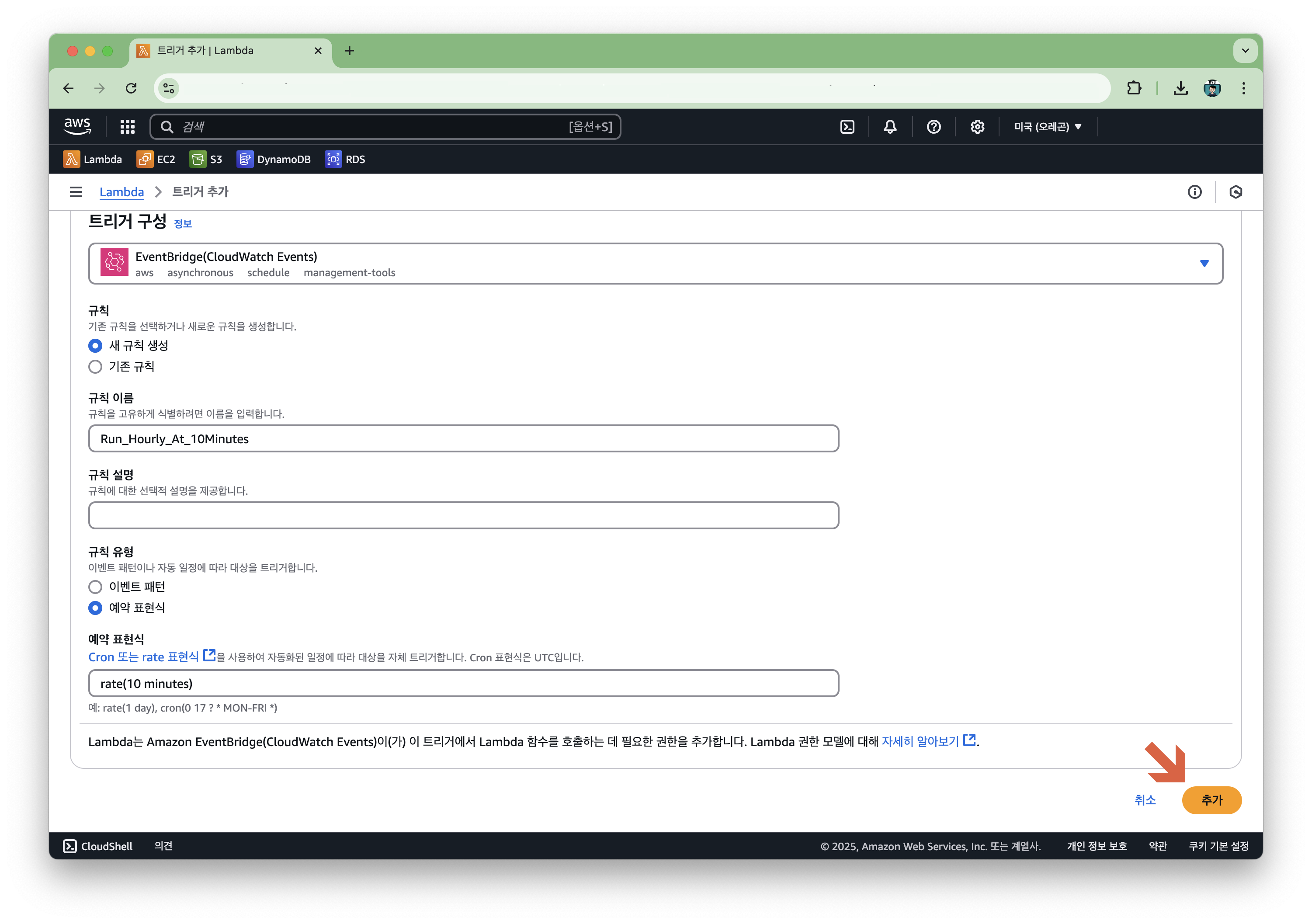Open CloudShell from the top navigation bar
This screenshot has width=1312, height=924.
pos(847,127)
